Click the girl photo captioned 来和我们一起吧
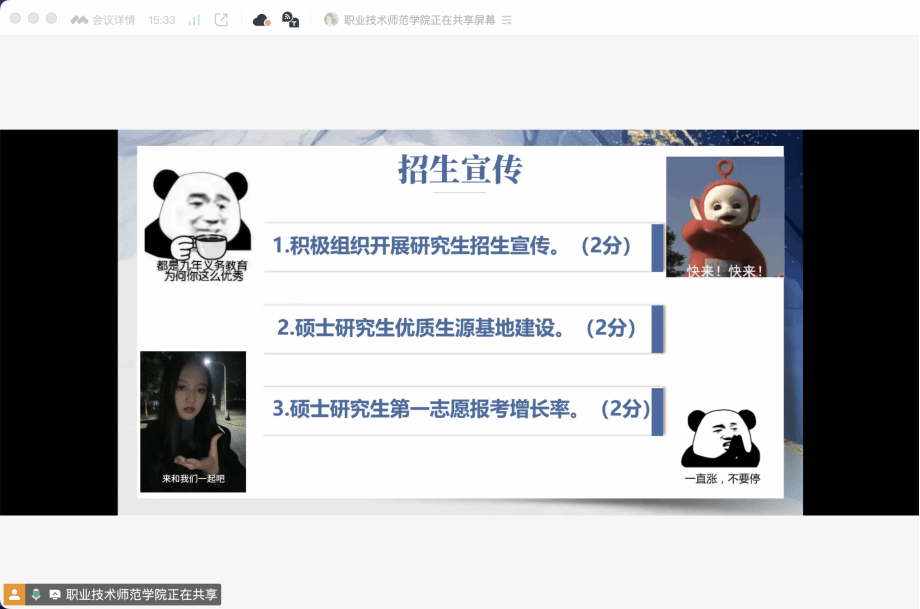The image size is (920, 609). click(x=193, y=421)
